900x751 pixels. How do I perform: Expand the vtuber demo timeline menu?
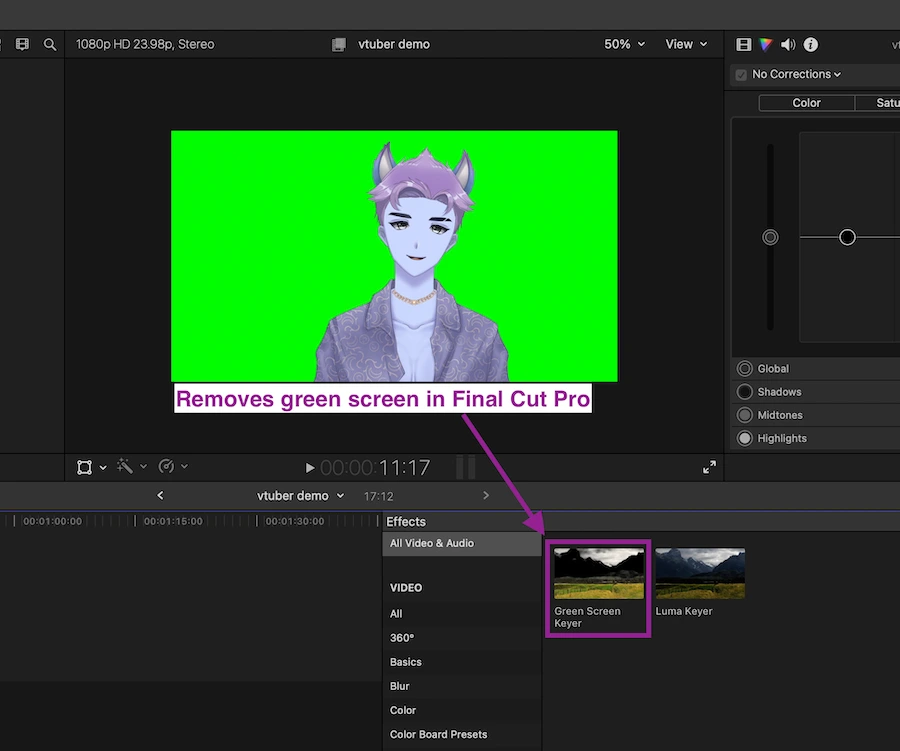coord(300,495)
